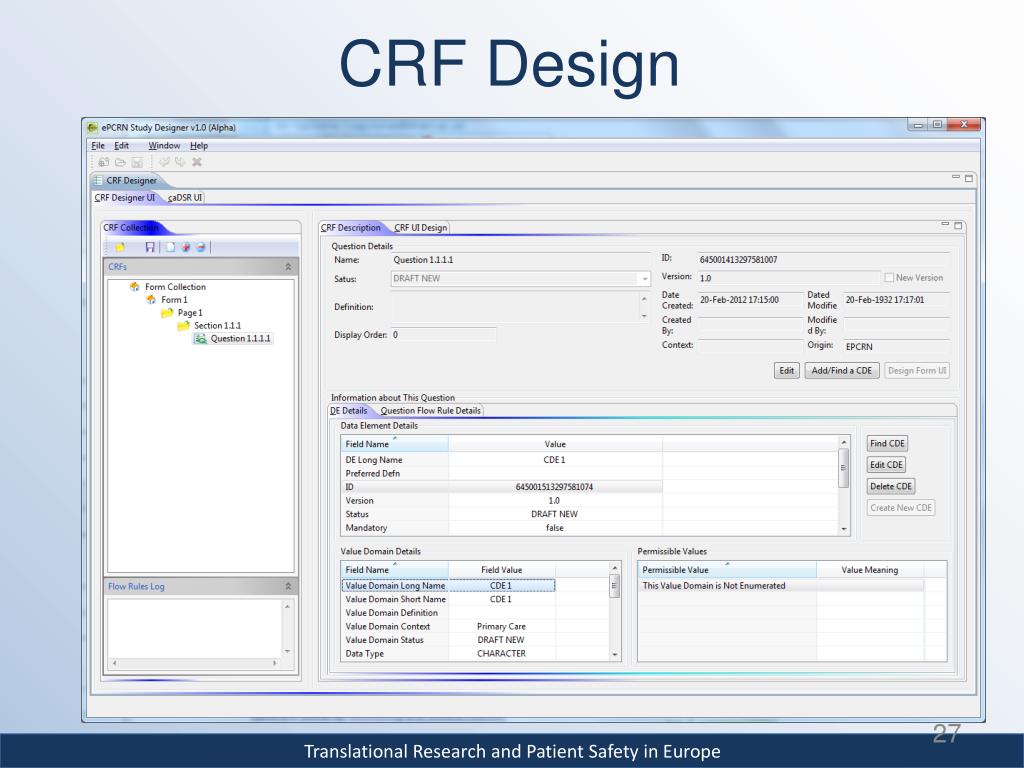The height and width of the screenshot is (768, 1024).
Task: Select the CRF Description tab
Action: click(351, 227)
